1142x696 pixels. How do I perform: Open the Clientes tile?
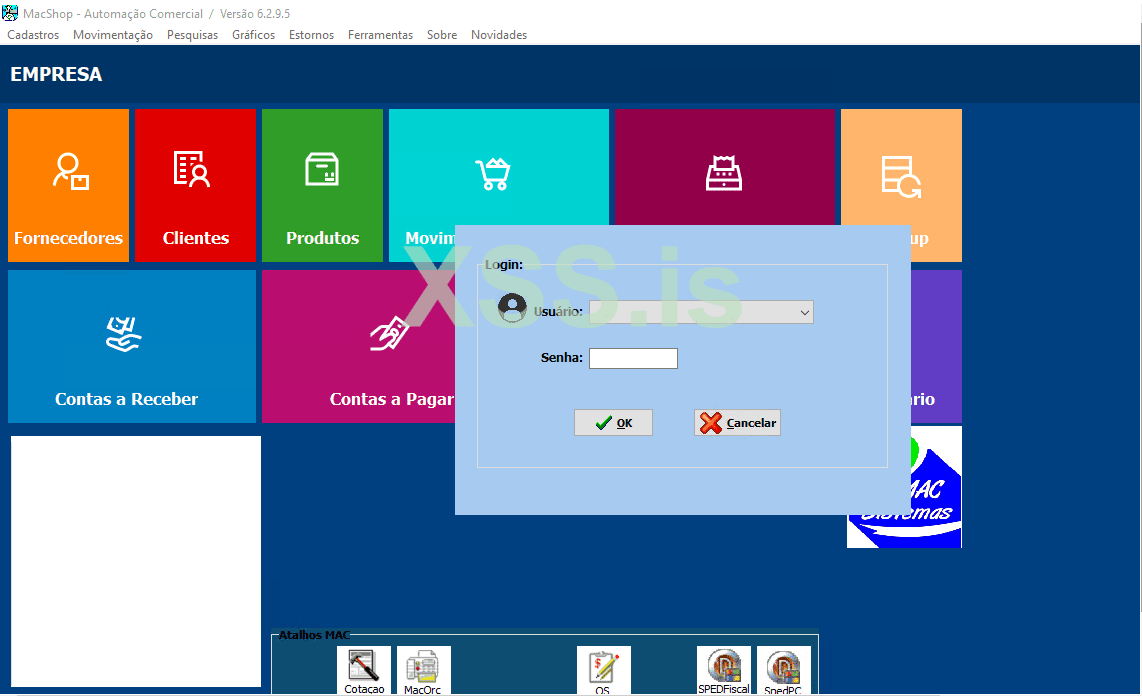click(x=195, y=186)
